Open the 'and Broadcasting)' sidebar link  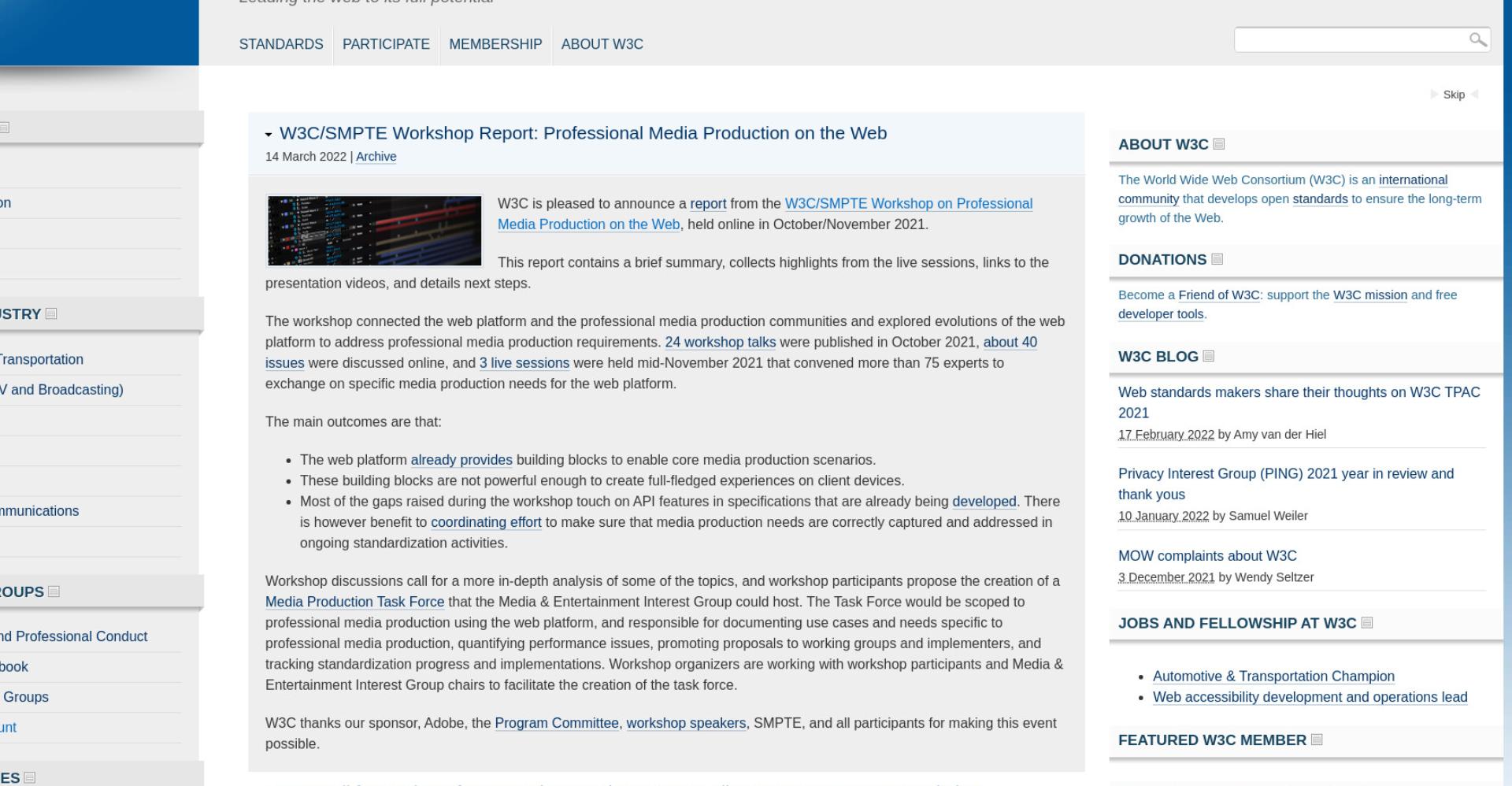[x=61, y=390]
